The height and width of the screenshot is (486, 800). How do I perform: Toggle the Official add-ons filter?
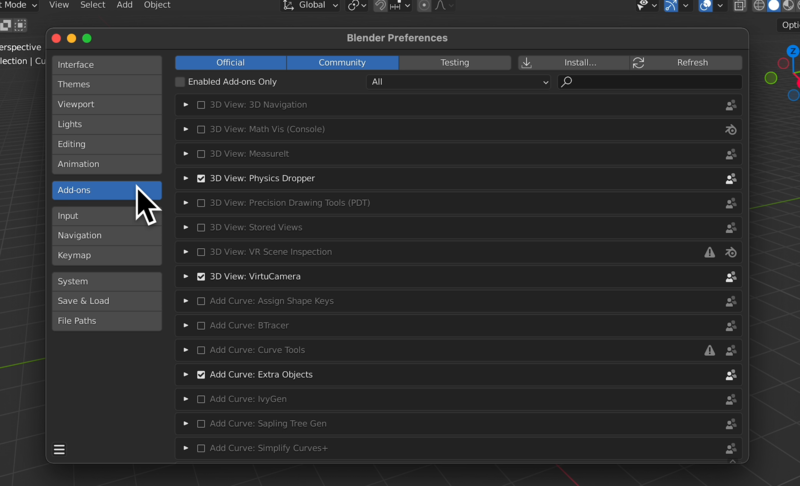pyautogui.click(x=231, y=62)
